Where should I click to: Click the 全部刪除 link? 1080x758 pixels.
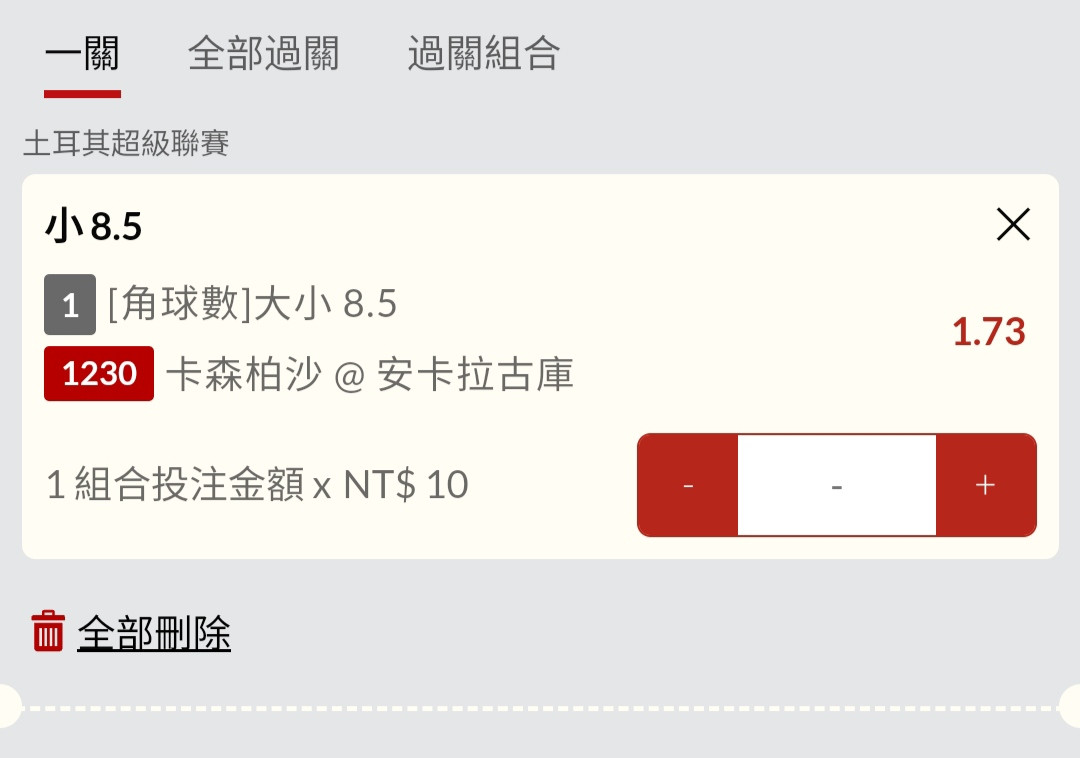pos(154,633)
